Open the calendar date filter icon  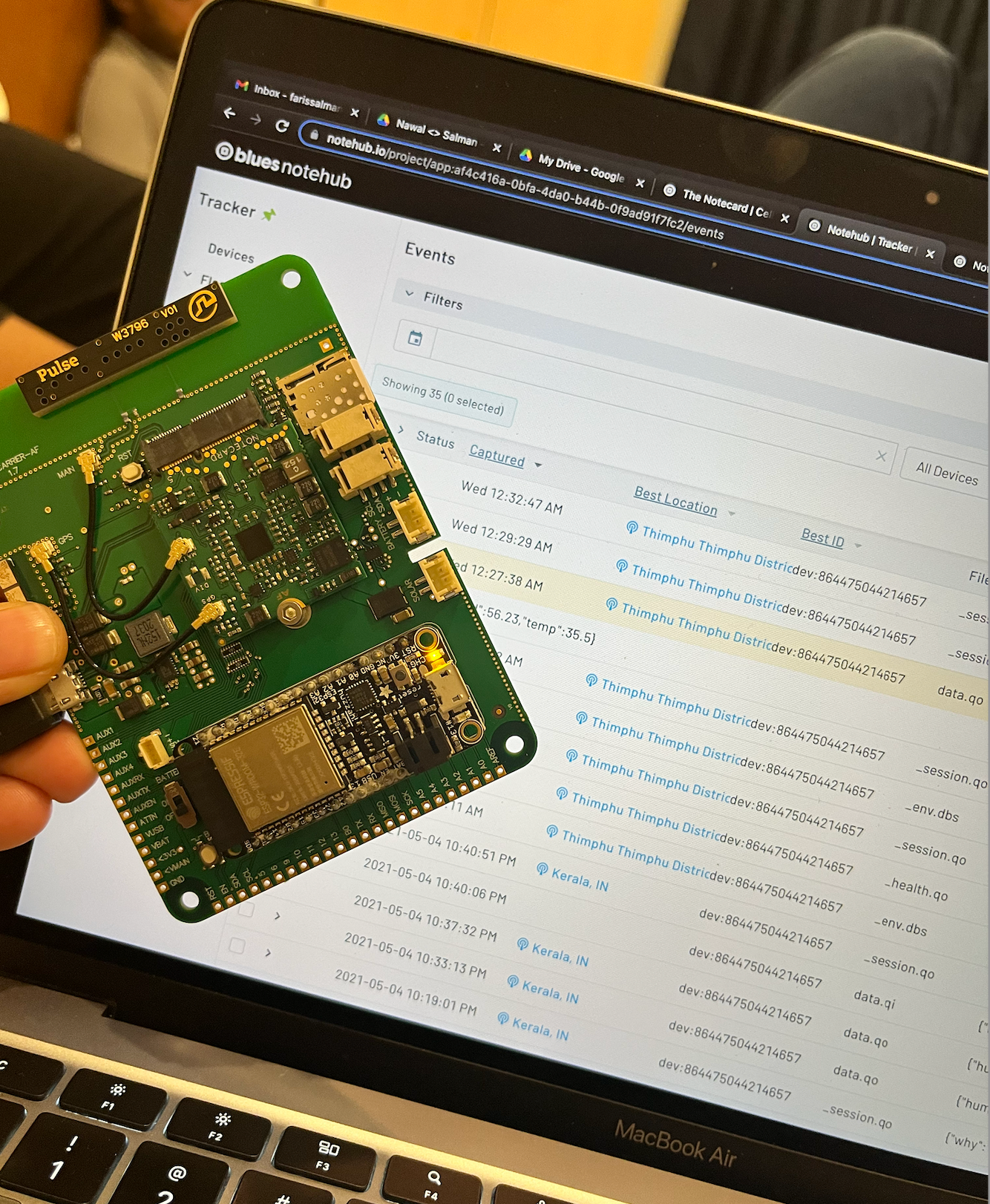tap(415, 338)
